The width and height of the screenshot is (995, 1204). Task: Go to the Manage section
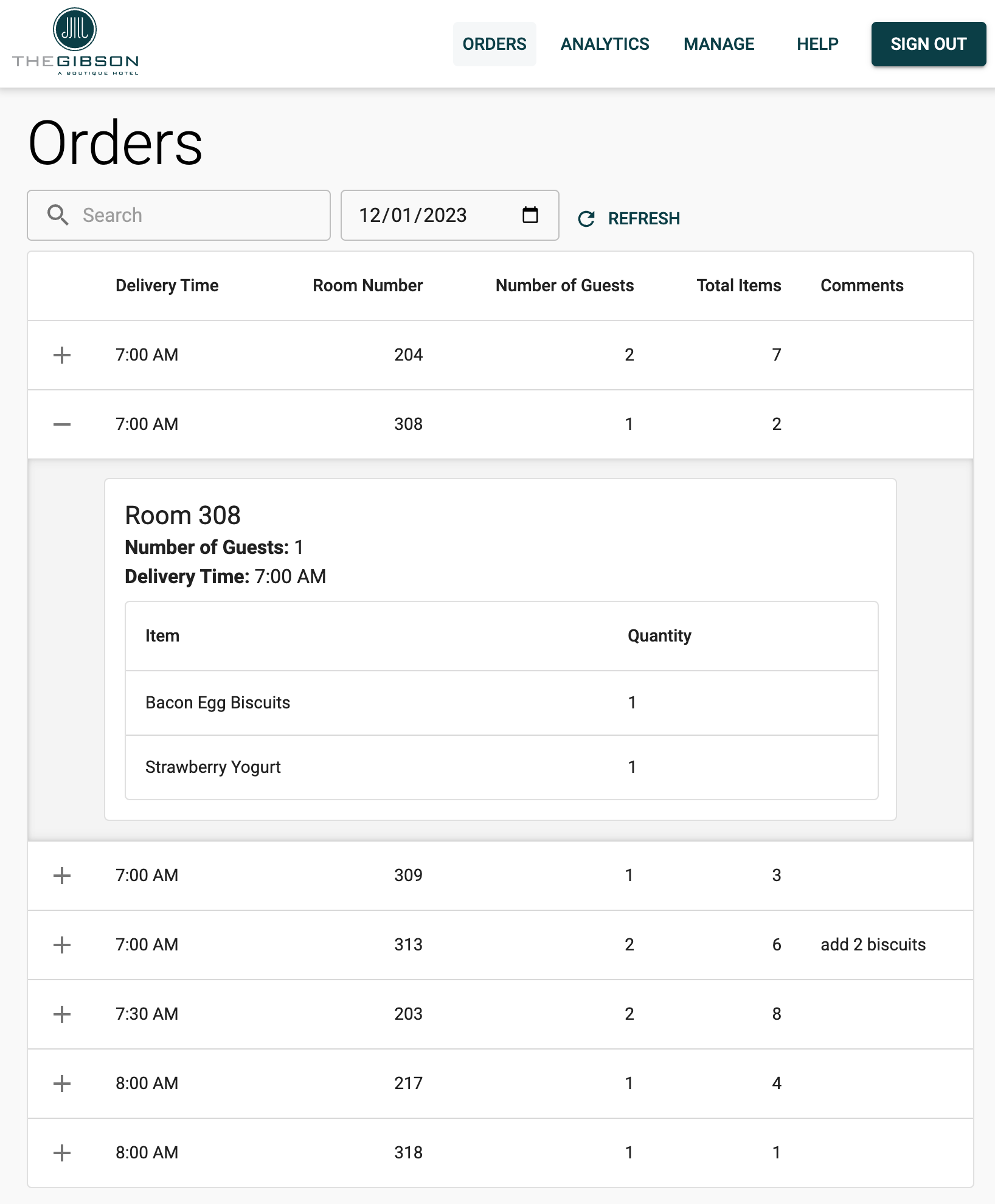point(719,44)
